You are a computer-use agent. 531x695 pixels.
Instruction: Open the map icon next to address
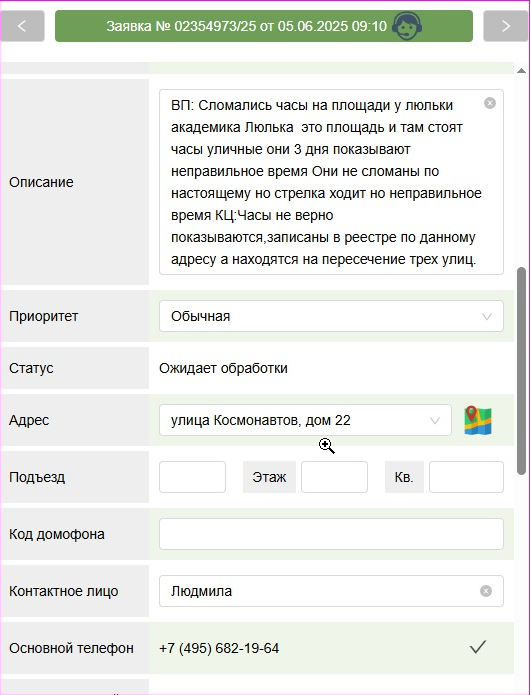click(478, 420)
